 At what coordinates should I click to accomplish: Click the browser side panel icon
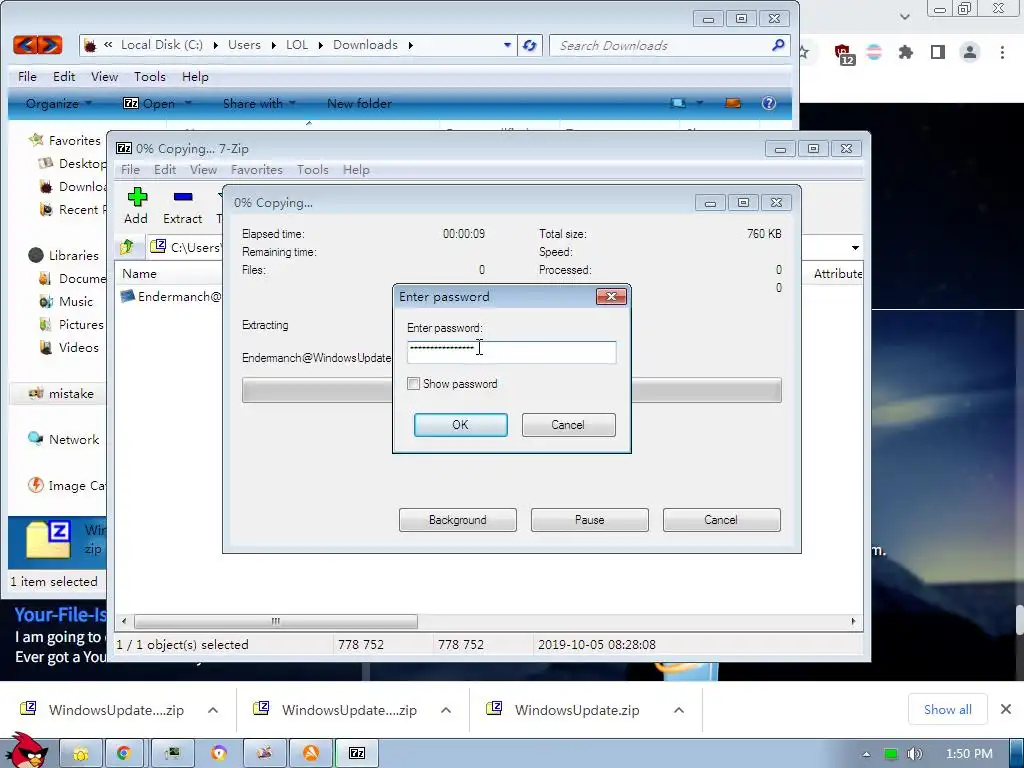point(938,52)
